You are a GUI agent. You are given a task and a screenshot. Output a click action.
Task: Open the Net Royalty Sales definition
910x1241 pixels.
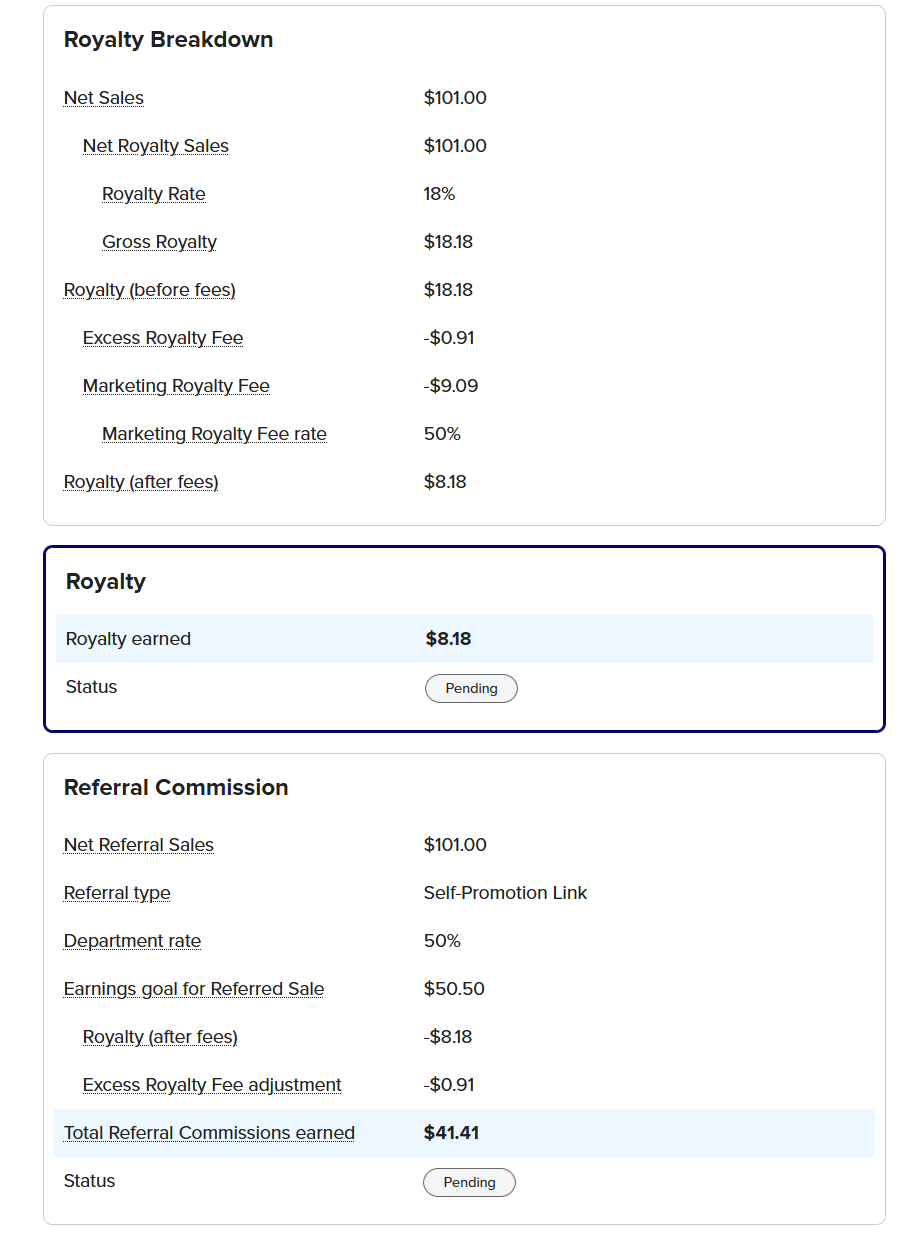[x=156, y=146]
